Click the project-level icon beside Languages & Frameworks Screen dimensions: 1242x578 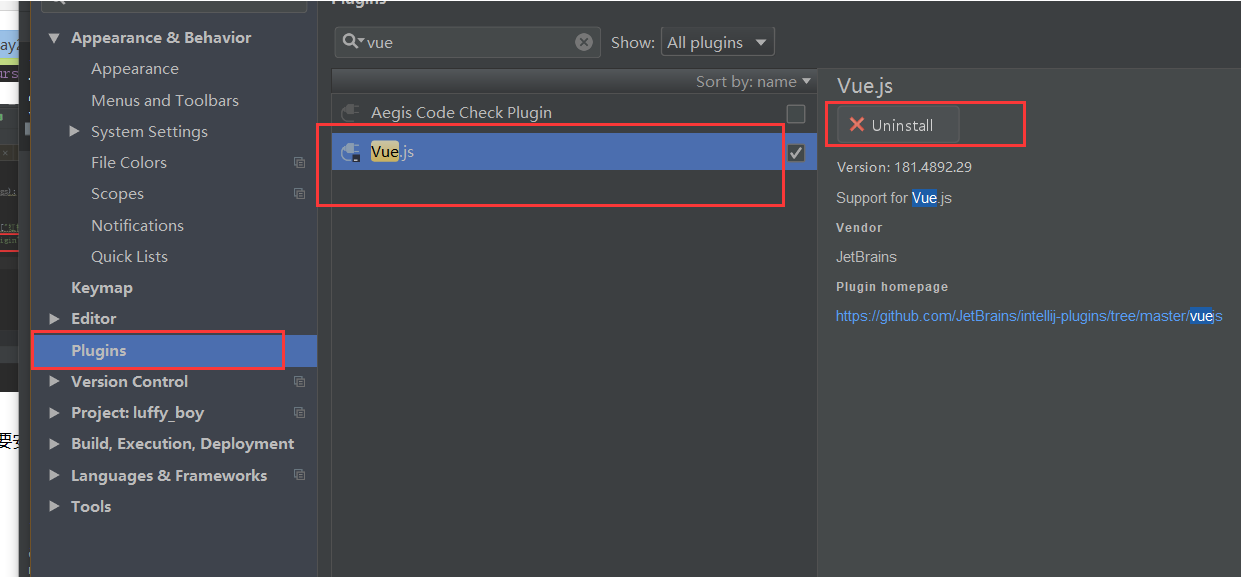point(299,475)
